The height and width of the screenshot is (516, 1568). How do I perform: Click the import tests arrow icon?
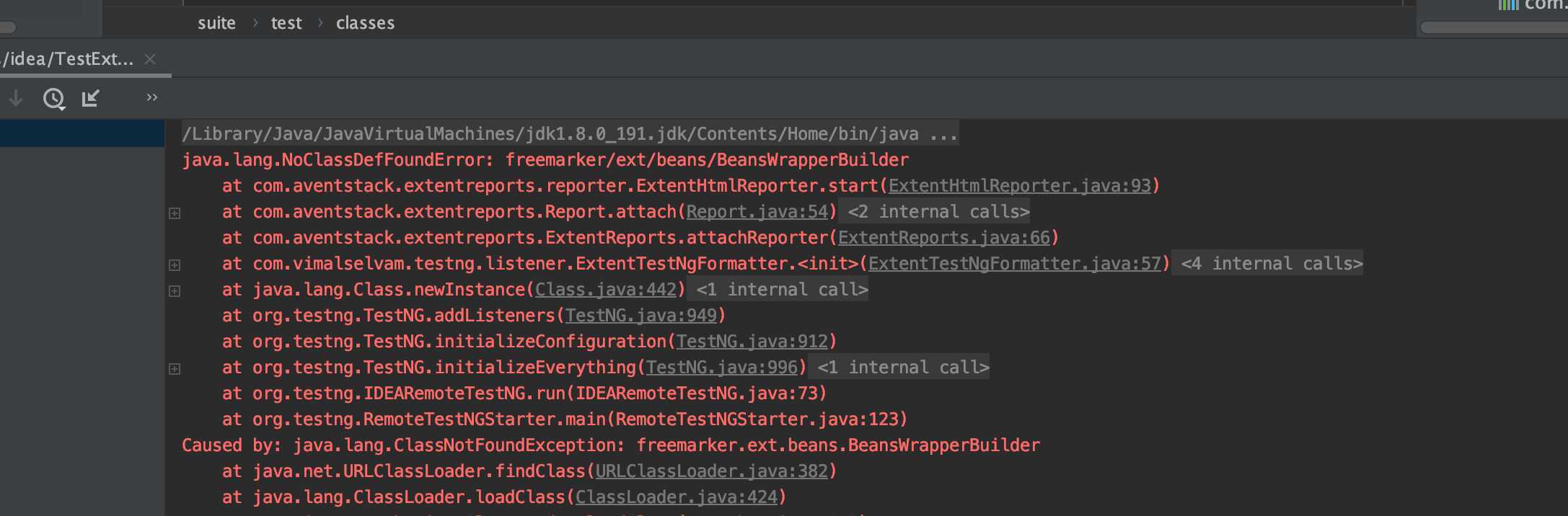(x=91, y=98)
